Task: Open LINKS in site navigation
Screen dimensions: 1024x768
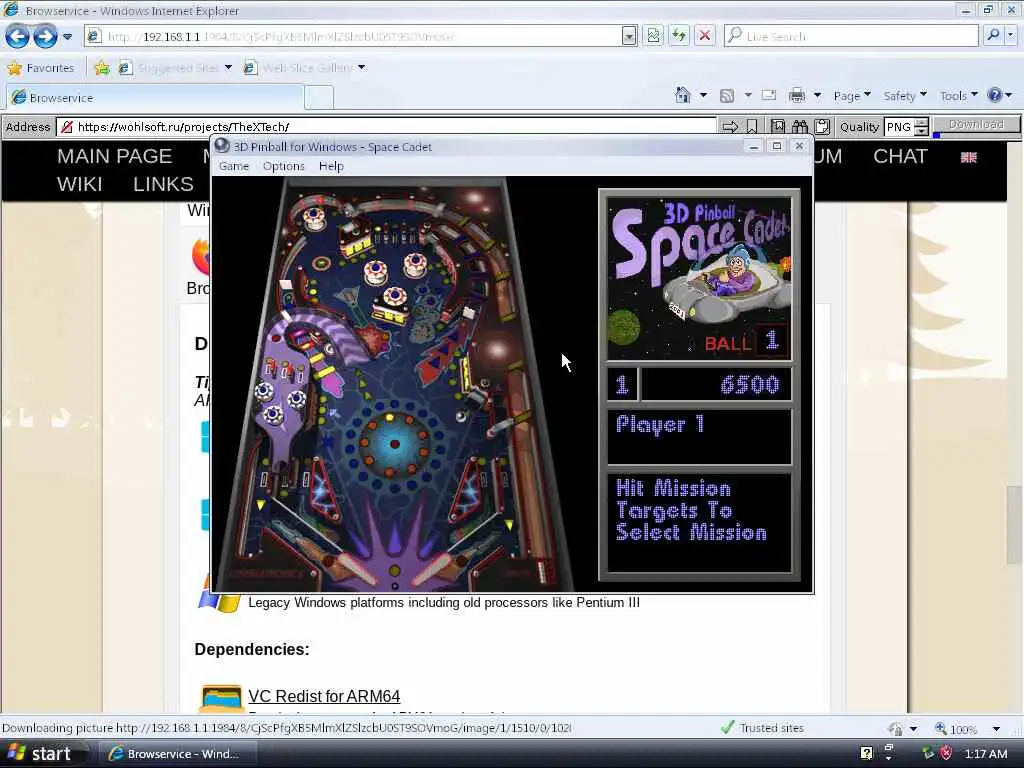Action: tap(163, 184)
